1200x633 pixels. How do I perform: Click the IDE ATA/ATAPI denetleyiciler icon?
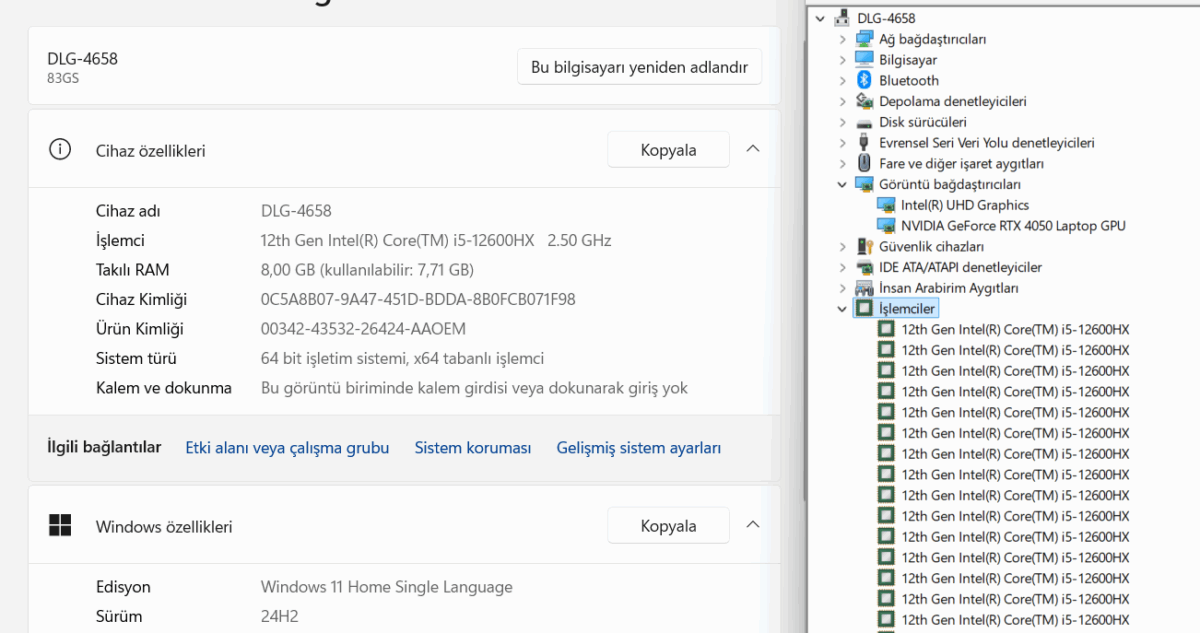(864, 267)
